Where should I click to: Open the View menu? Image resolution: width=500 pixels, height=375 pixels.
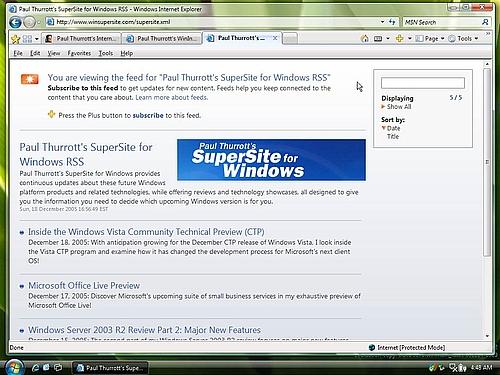54,53
